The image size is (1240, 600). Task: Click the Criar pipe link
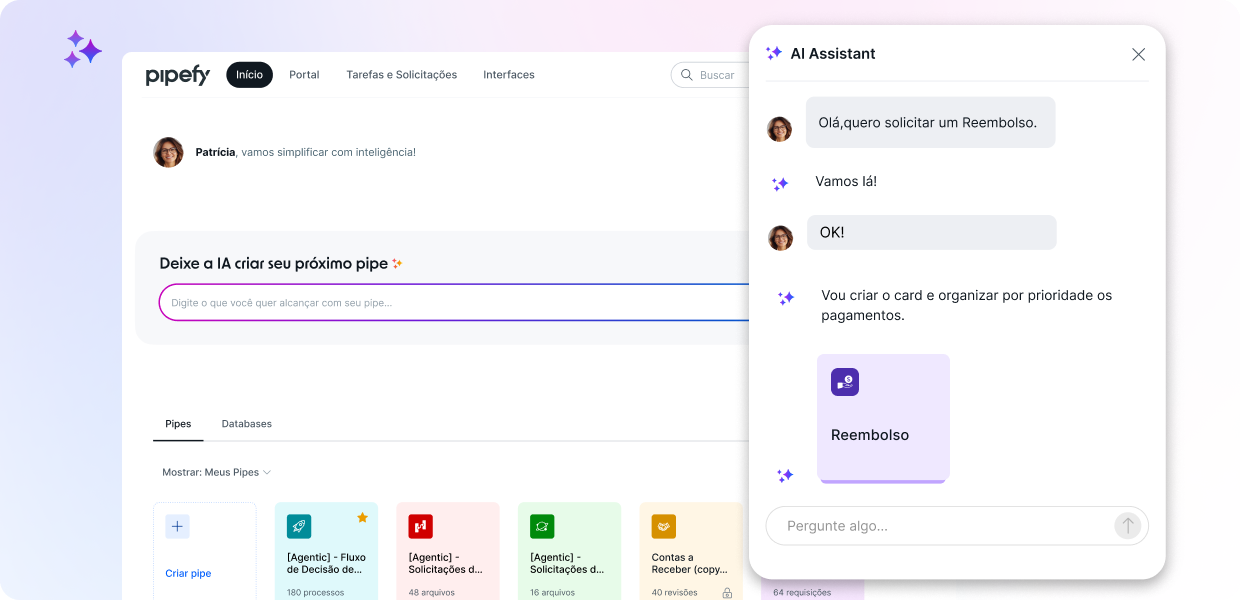188,574
